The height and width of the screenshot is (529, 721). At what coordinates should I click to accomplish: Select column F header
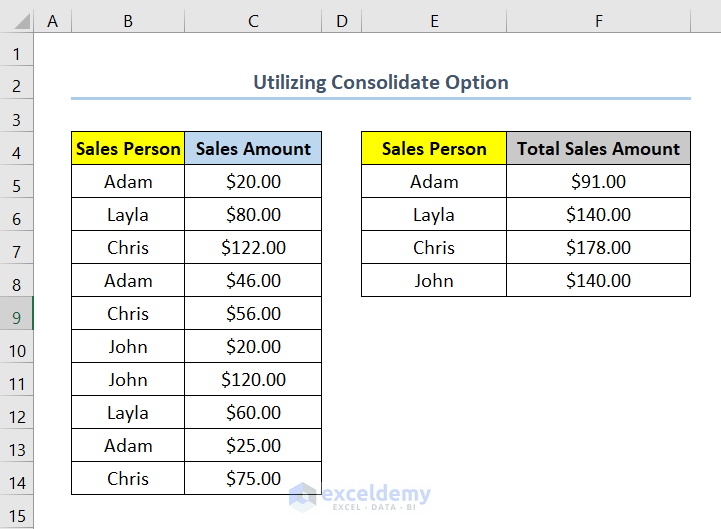[598, 18]
